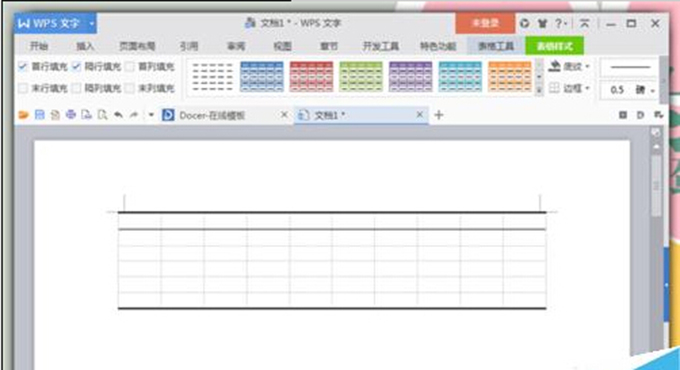
Task: Redo the last undone action
Action: (x=134, y=115)
